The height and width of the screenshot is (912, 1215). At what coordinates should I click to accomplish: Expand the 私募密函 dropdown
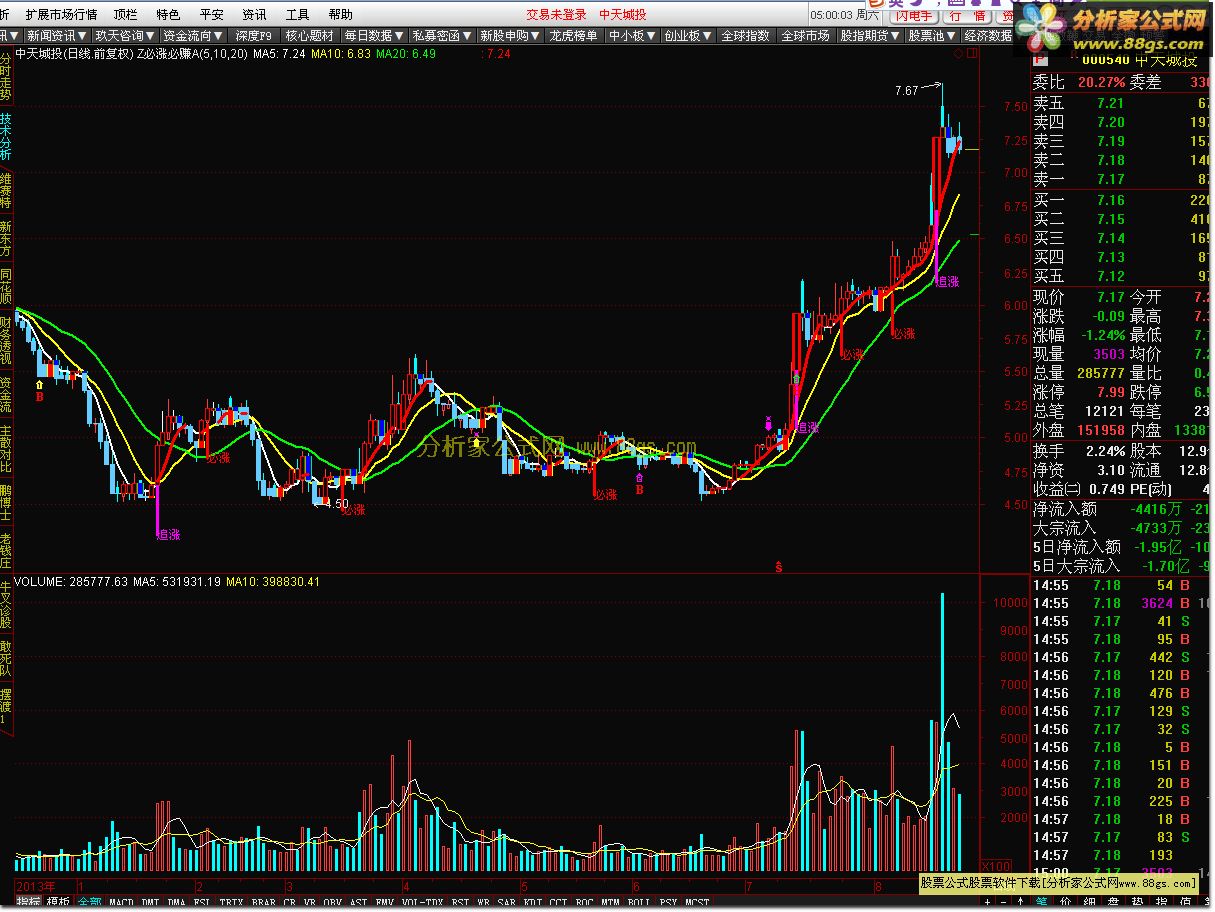[442, 36]
